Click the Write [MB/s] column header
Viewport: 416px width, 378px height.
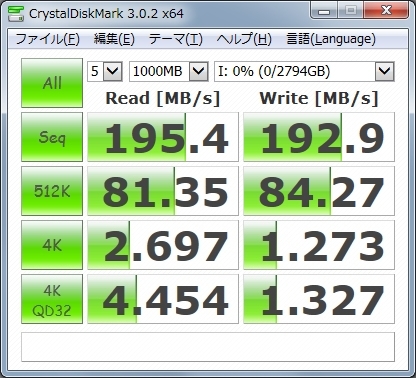click(x=319, y=98)
